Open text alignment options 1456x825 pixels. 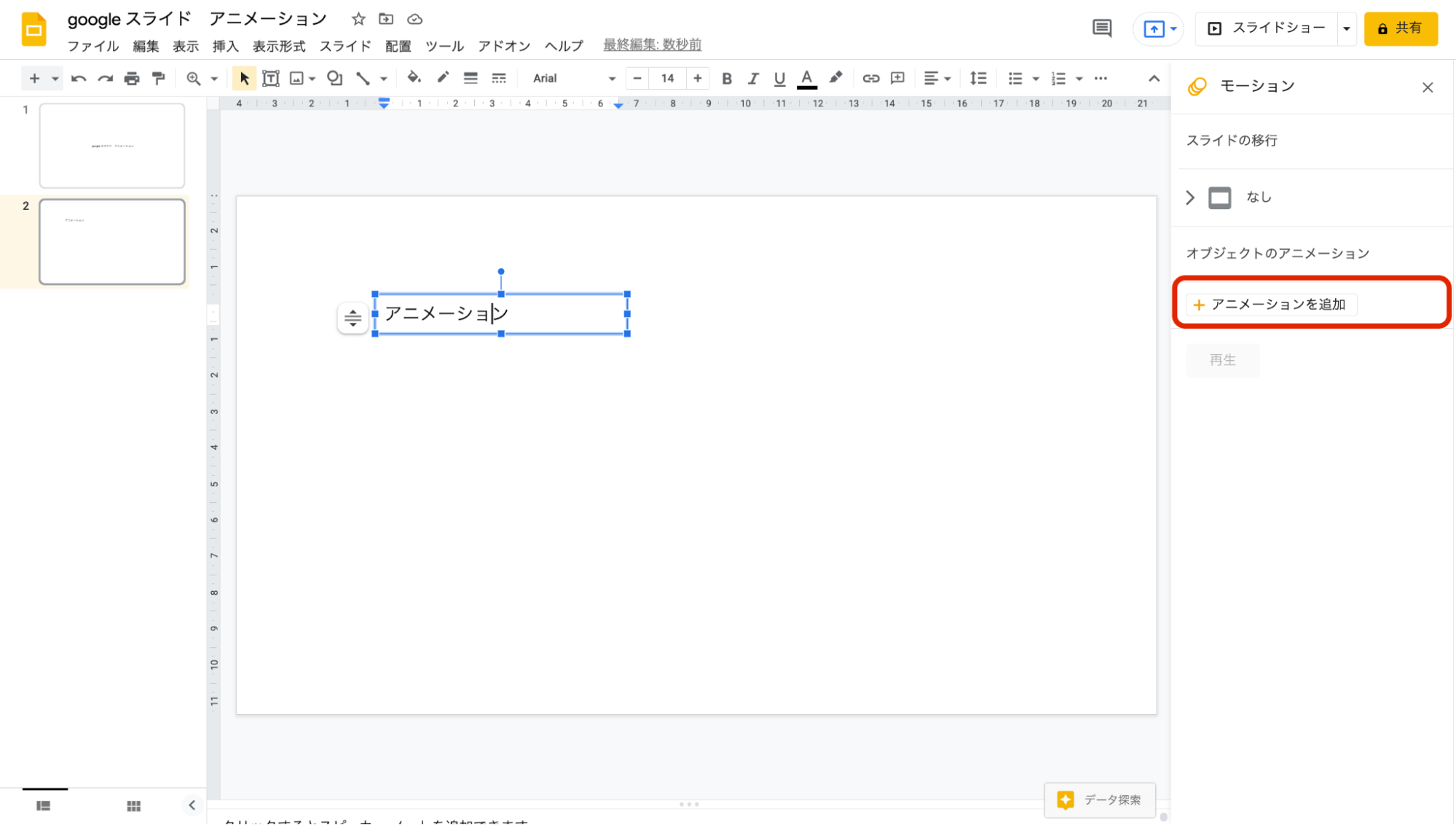(937, 79)
